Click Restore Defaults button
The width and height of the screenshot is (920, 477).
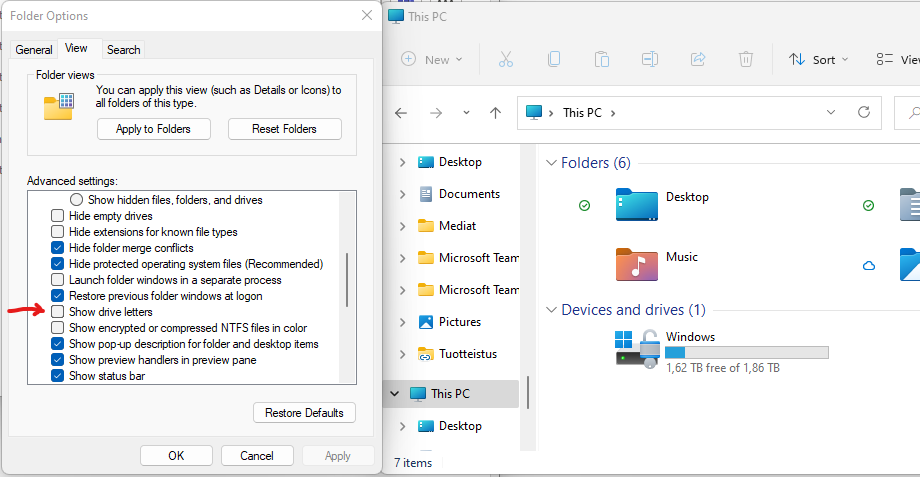[x=304, y=413]
